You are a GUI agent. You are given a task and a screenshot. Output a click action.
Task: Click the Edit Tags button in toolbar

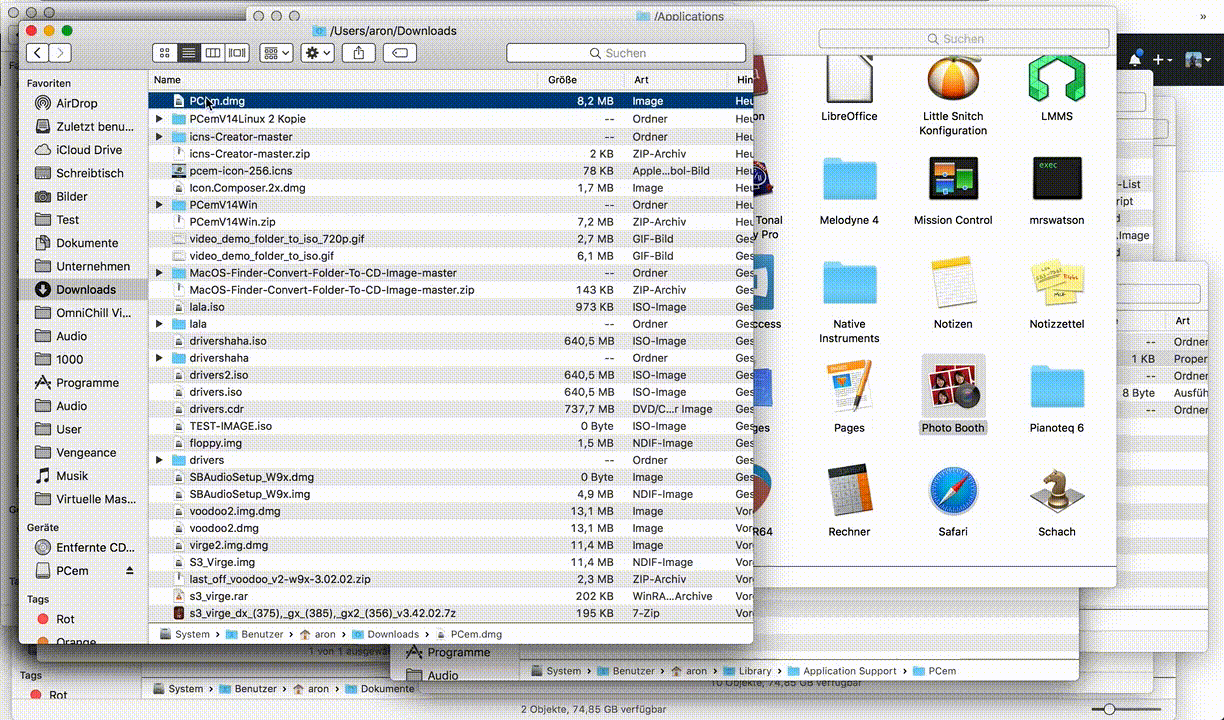click(399, 53)
